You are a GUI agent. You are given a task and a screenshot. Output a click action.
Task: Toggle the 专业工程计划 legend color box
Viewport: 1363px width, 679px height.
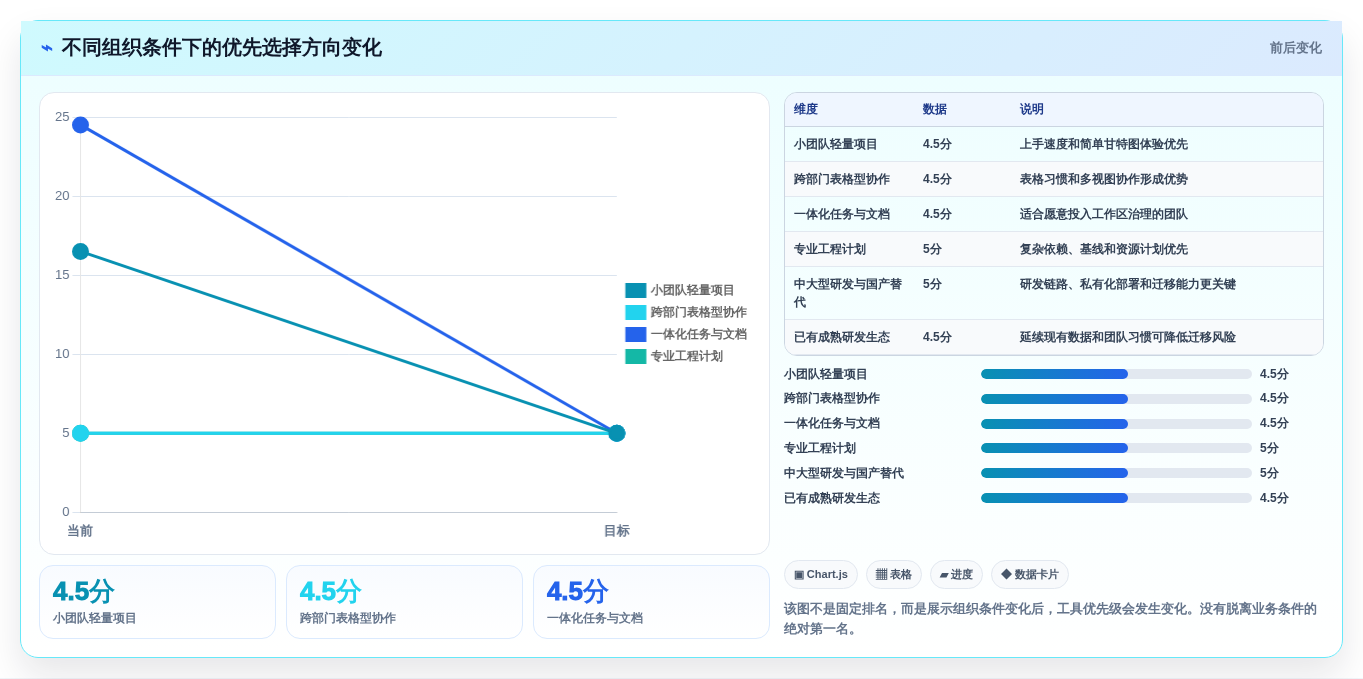tap(636, 356)
